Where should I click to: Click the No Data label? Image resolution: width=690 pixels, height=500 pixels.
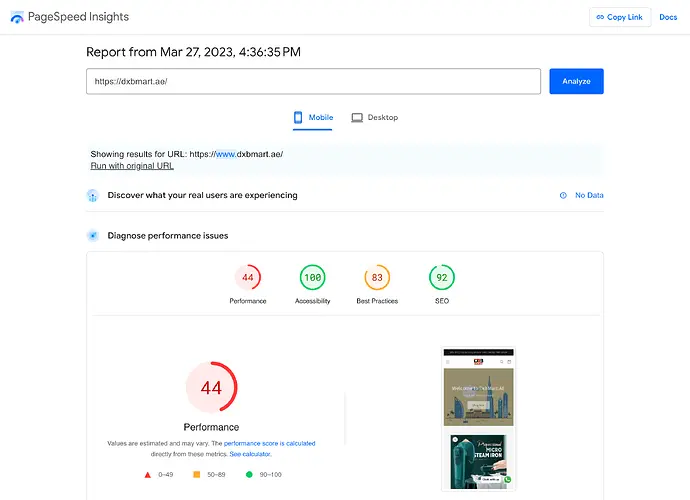589,195
